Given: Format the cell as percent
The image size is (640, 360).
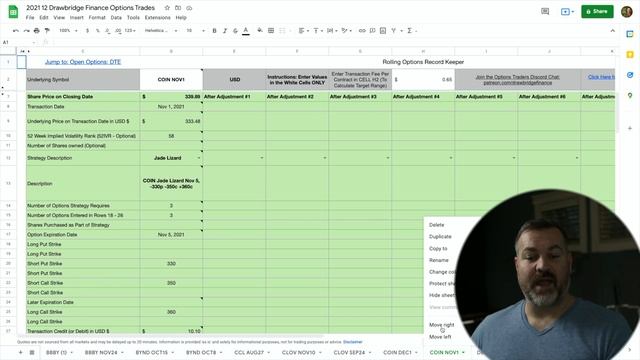Looking at the screenshot, I should click(x=98, y=31).
